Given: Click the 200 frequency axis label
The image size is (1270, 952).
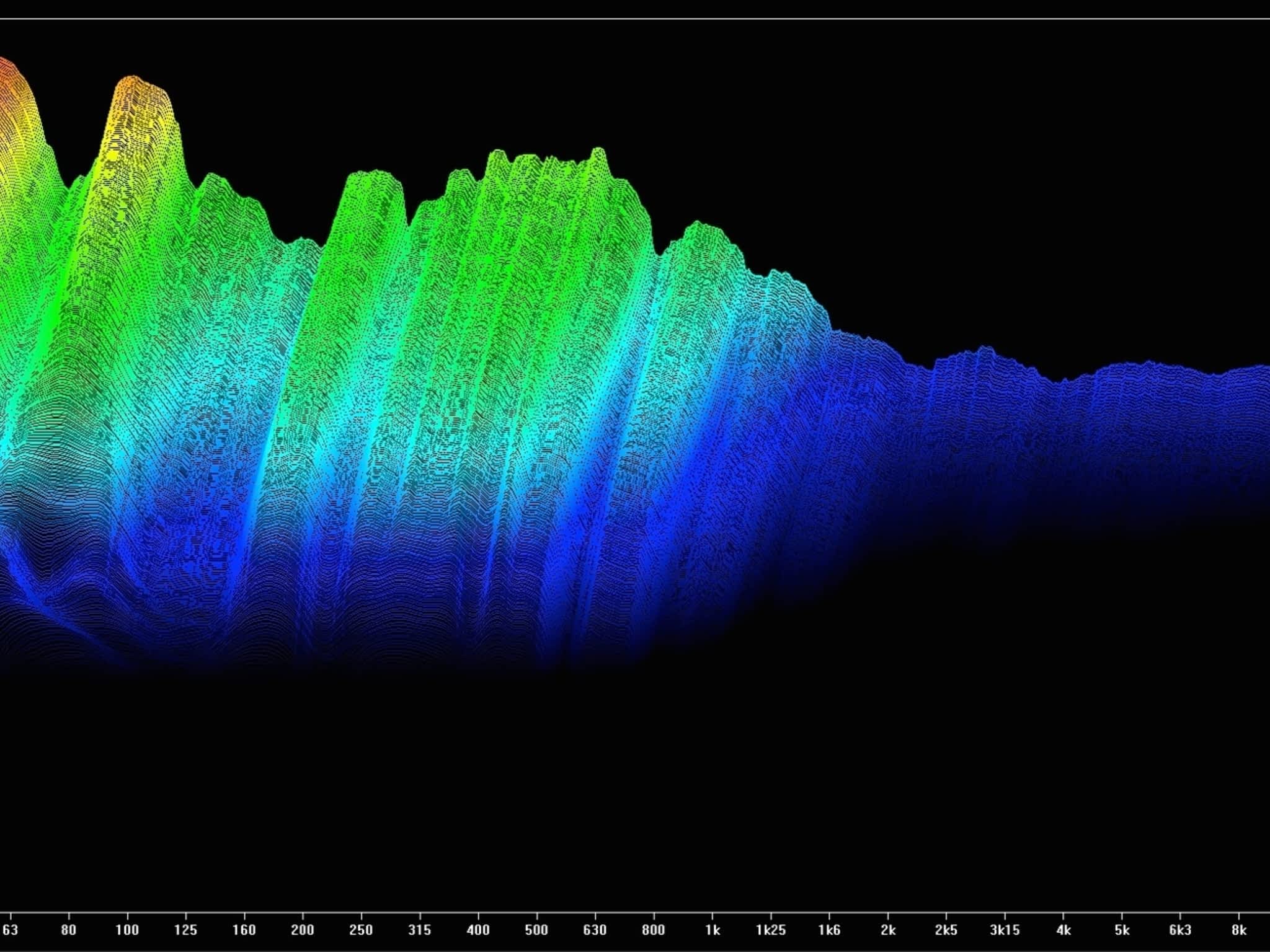Looking at the screenshot, I should [303, 930].
